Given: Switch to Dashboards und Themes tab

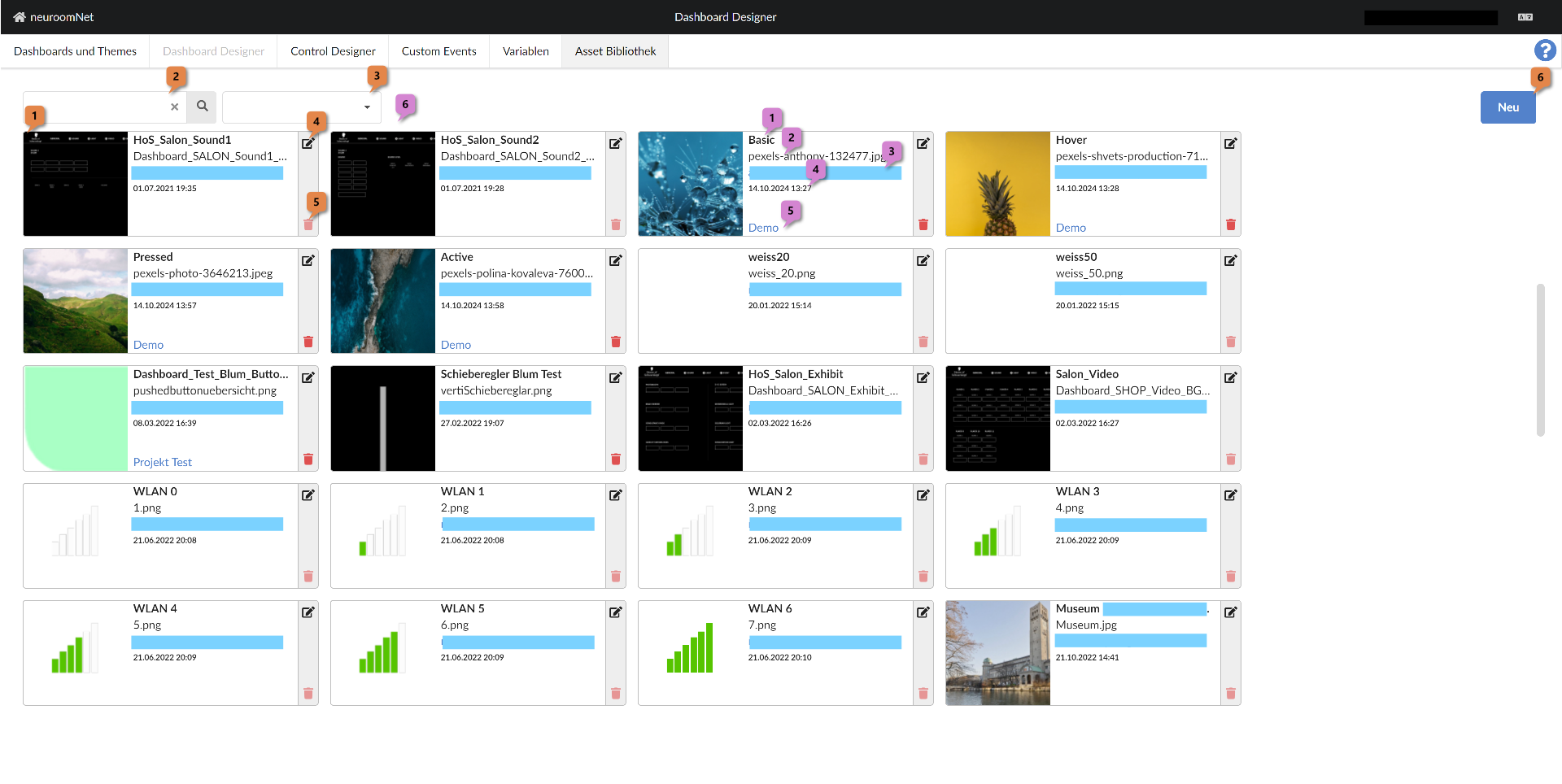Looking at the screenshot, I should point(75,51).
